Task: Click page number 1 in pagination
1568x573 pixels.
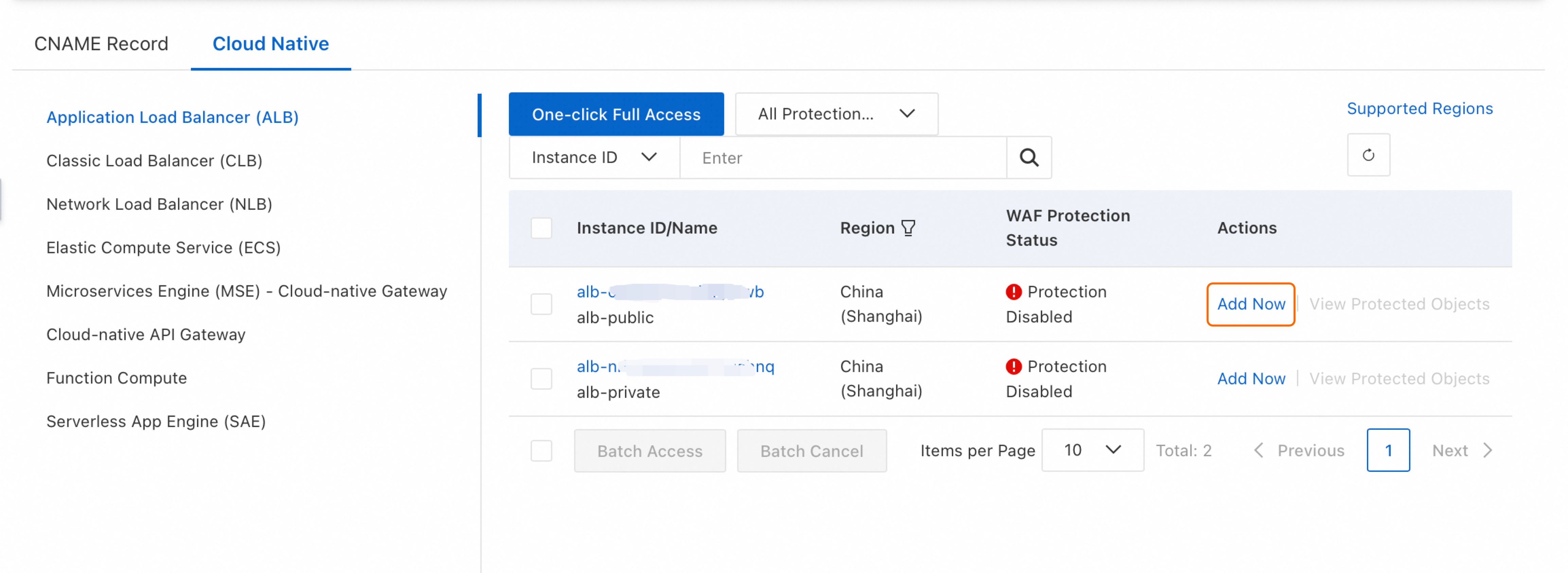Action: point(1387,451)
